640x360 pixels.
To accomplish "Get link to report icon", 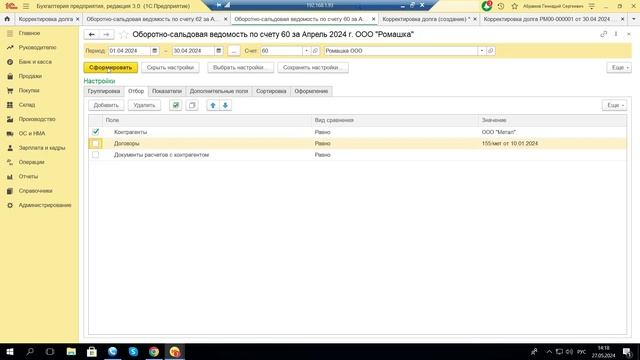I will [604, 34].
